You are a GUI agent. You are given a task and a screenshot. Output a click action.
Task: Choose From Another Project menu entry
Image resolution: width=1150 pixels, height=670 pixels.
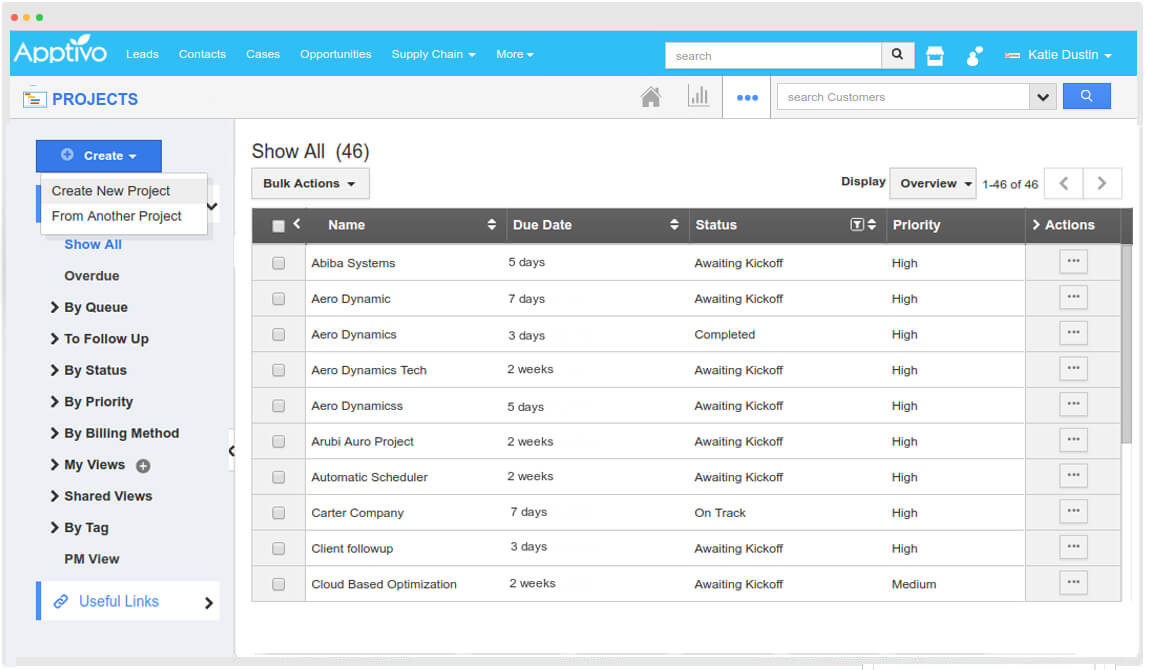click(x=117, y=216)
